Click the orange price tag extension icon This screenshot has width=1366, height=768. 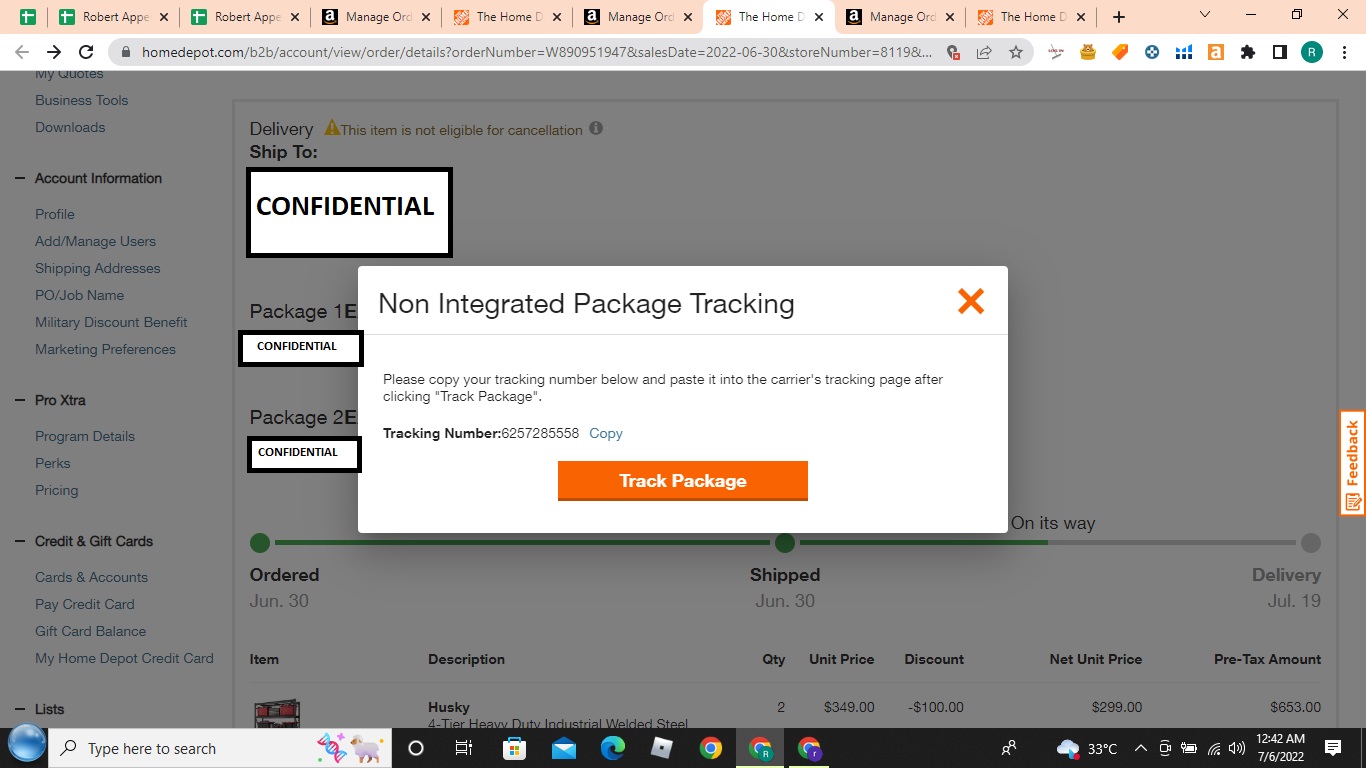click(1120, 52)
